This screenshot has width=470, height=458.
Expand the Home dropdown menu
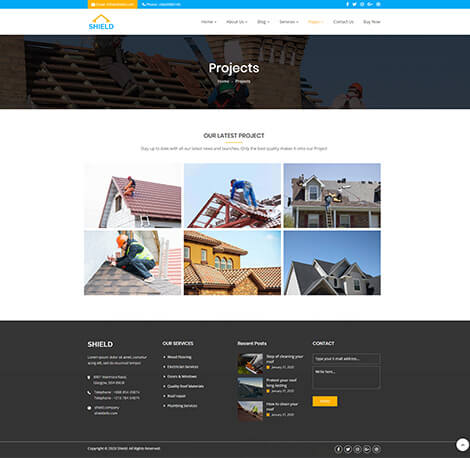[209, 22]
